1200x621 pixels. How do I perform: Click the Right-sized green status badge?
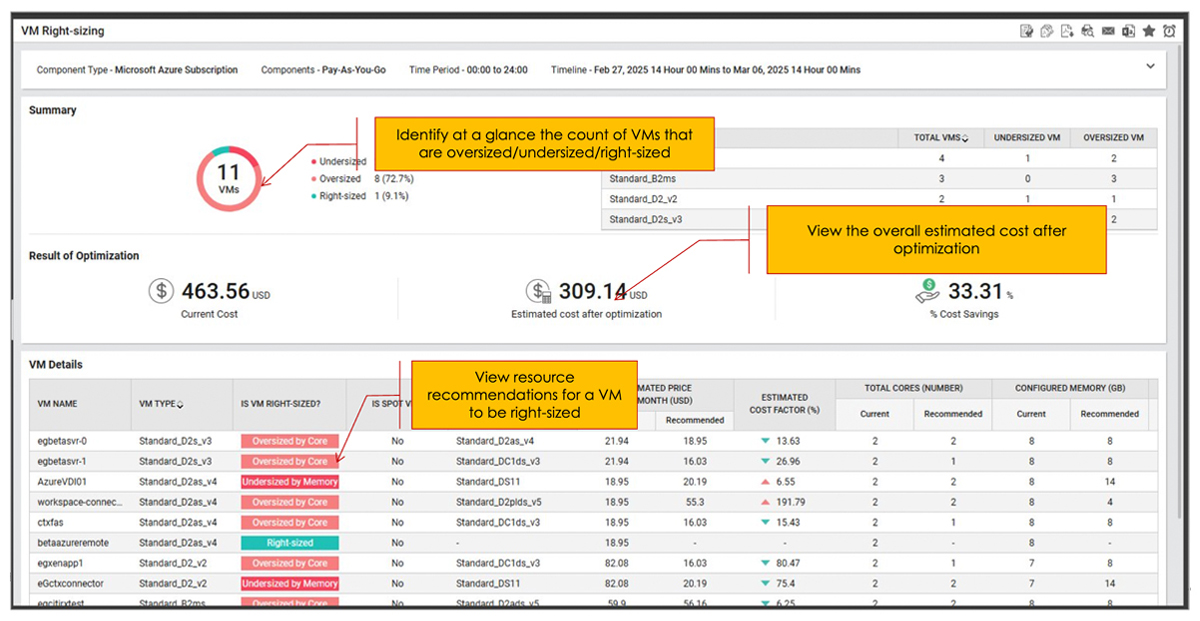point(289,543)
